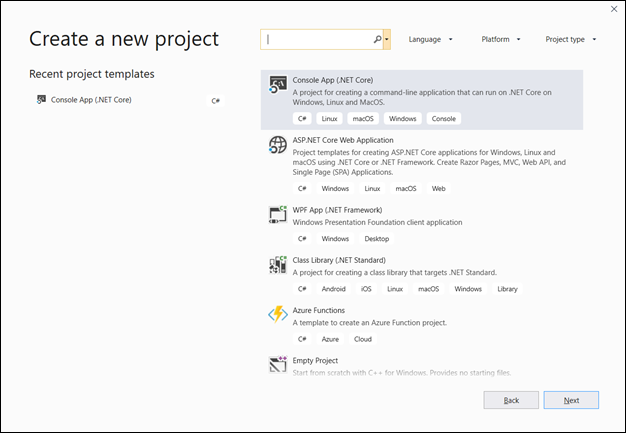Choose the WPF App (.NET Framework) template title
This screenshot has width=626, height=433.
[334, 210]
